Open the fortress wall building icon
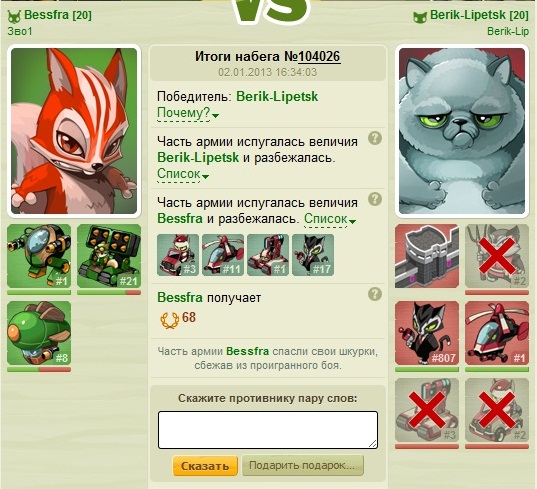537x489 pixels. tap(427, 256)
